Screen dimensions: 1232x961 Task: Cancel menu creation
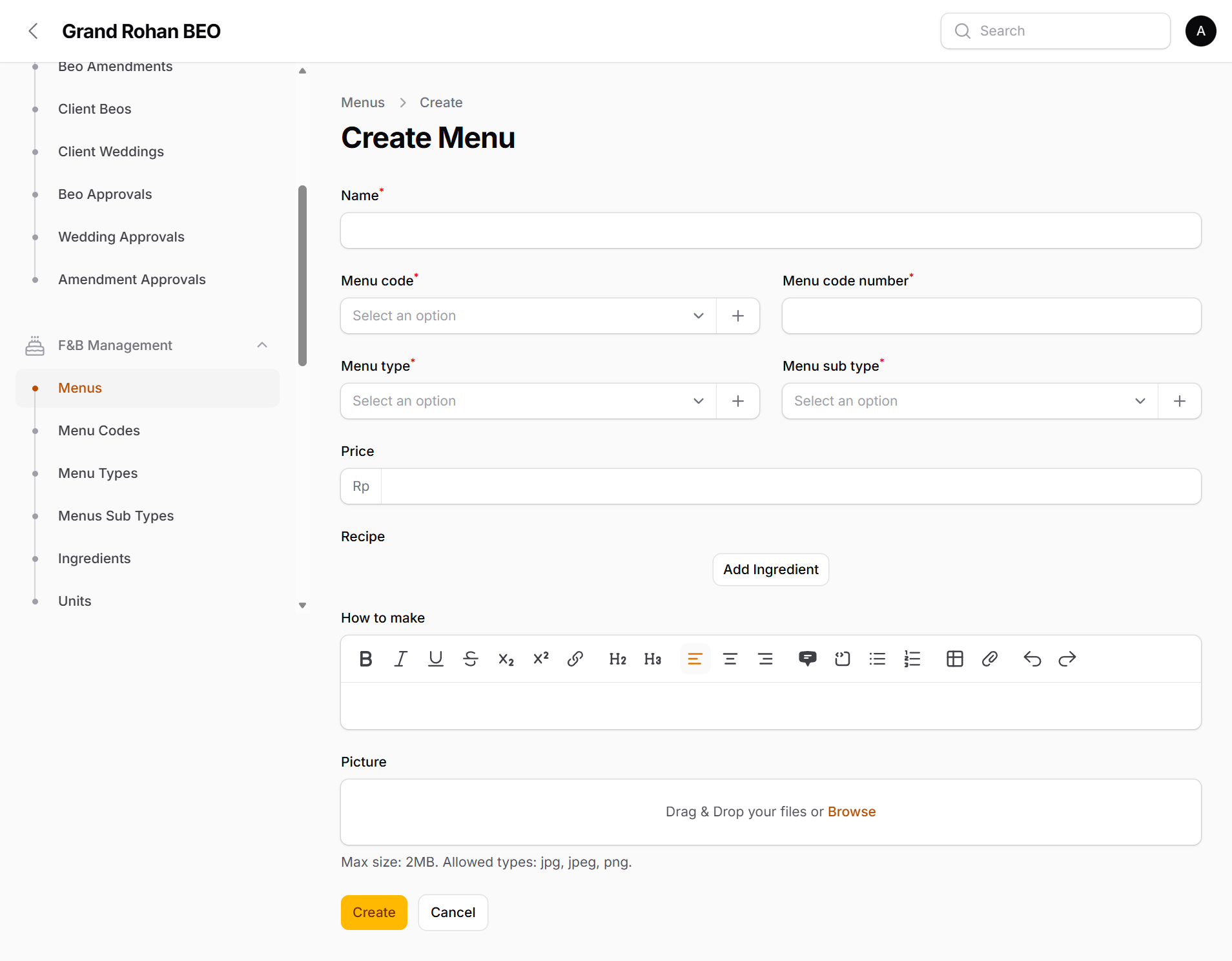[x=453, y=913]
